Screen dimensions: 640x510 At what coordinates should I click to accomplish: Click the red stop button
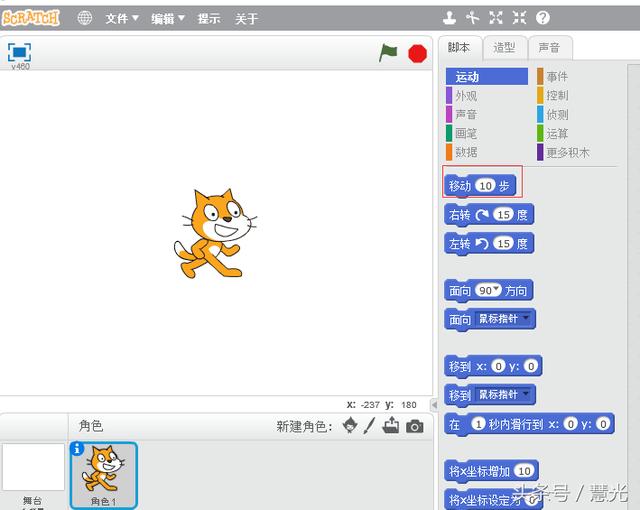[x=417, y=53]
